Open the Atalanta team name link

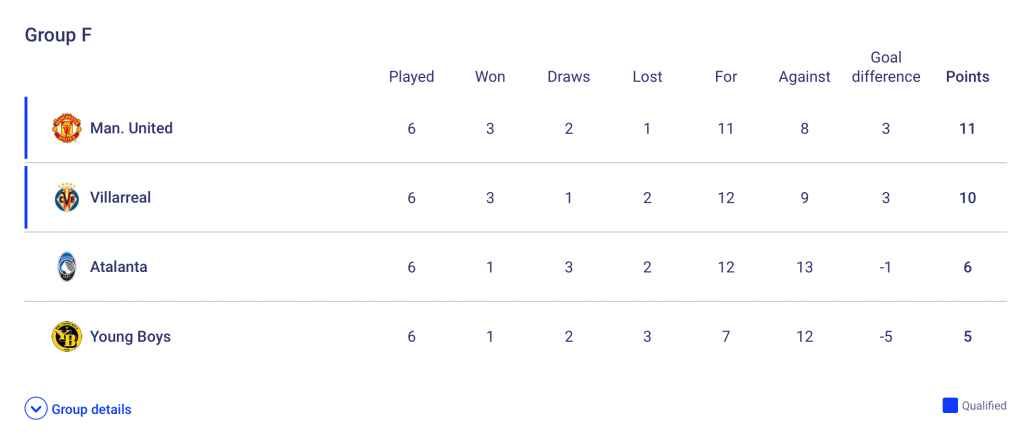118,267
